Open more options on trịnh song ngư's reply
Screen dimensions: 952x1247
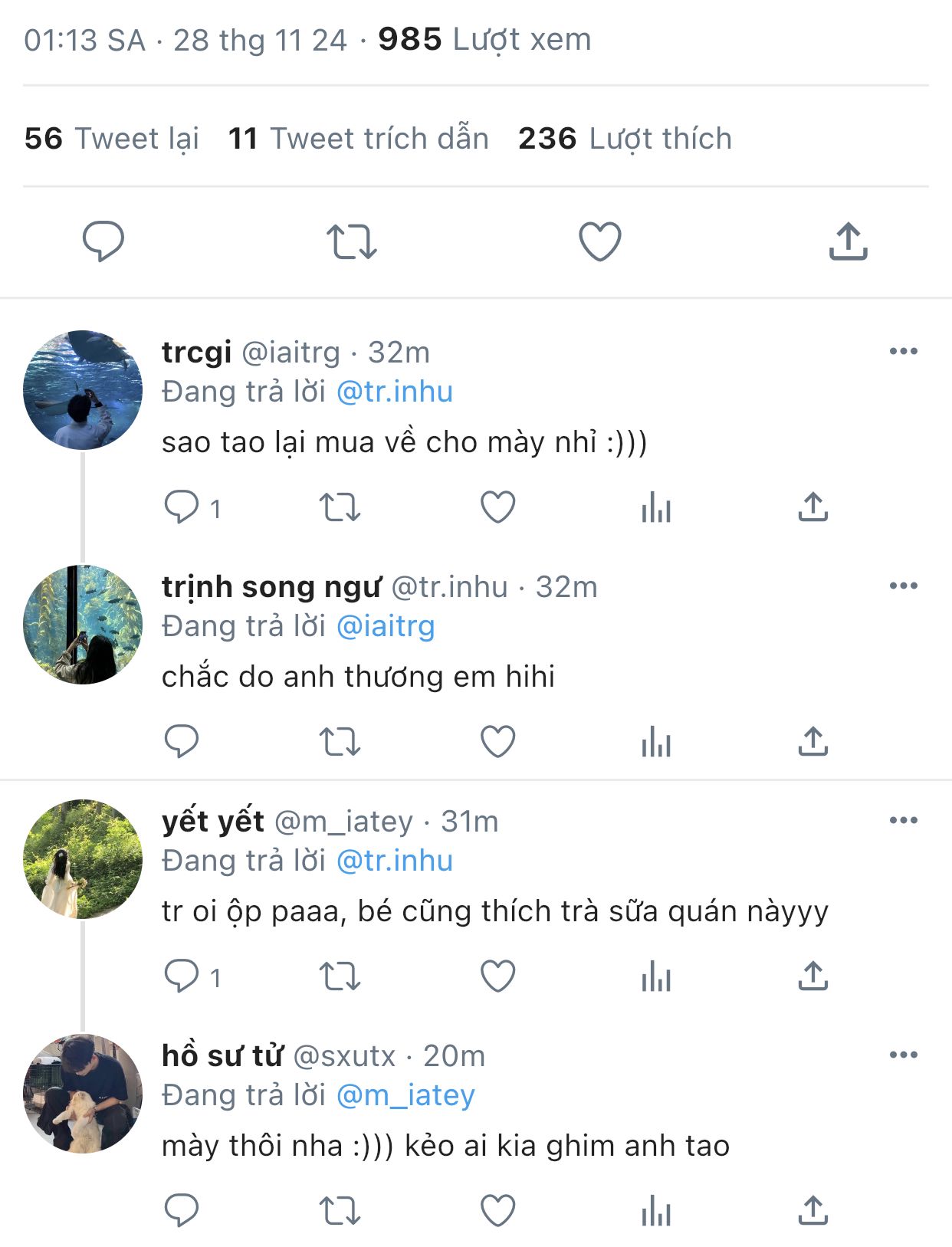click(904, 586)
